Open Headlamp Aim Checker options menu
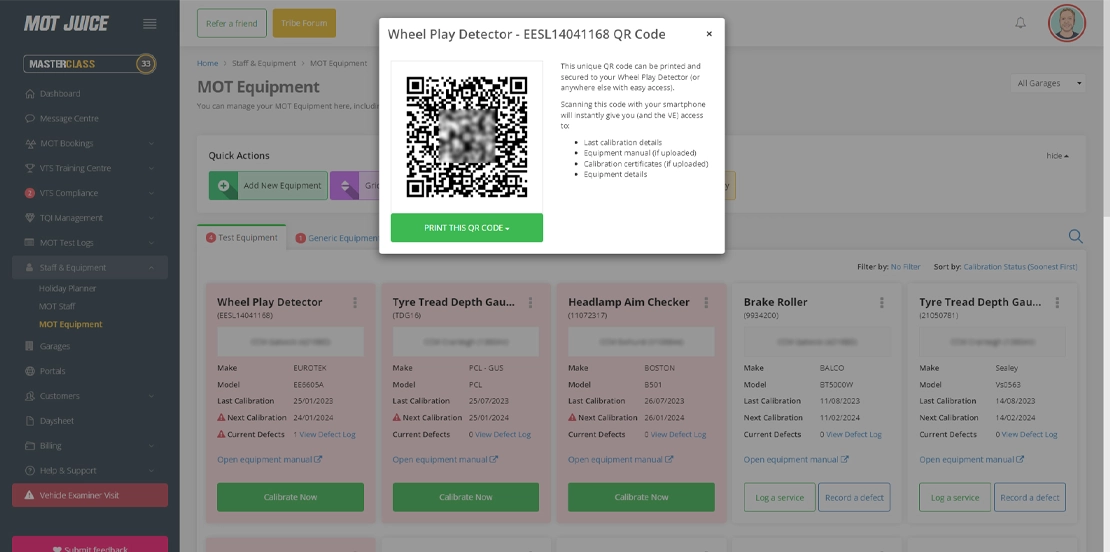The width and height of the screenshot is (1110, 552). [706, 302]
